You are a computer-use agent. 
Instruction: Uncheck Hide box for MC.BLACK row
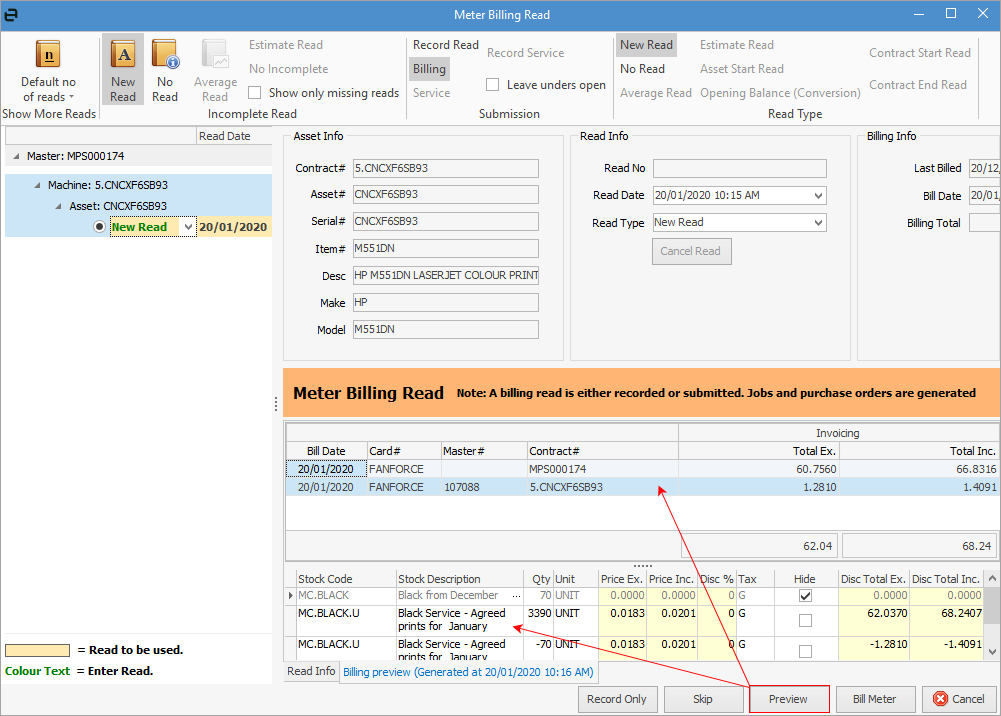tap(805, 595)
